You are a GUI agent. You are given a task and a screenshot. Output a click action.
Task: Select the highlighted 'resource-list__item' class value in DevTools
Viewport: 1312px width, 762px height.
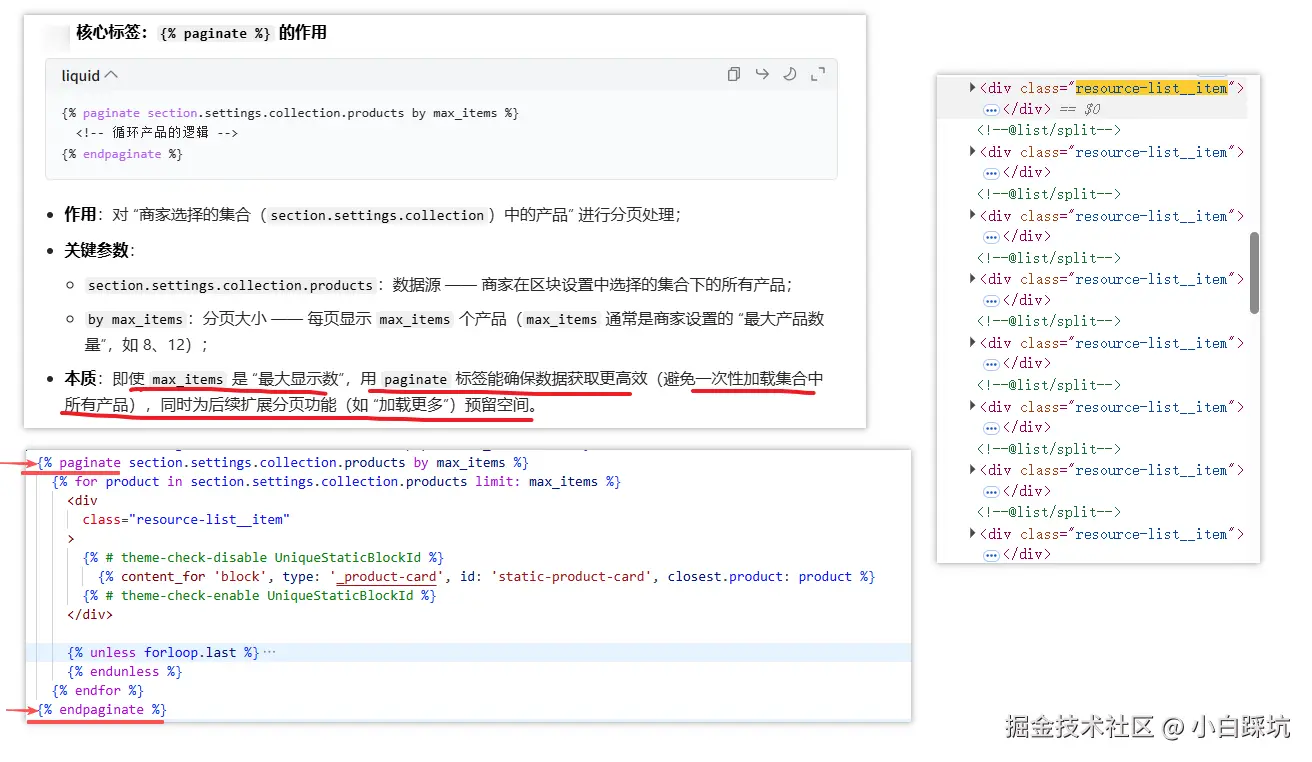[1152, 88]
